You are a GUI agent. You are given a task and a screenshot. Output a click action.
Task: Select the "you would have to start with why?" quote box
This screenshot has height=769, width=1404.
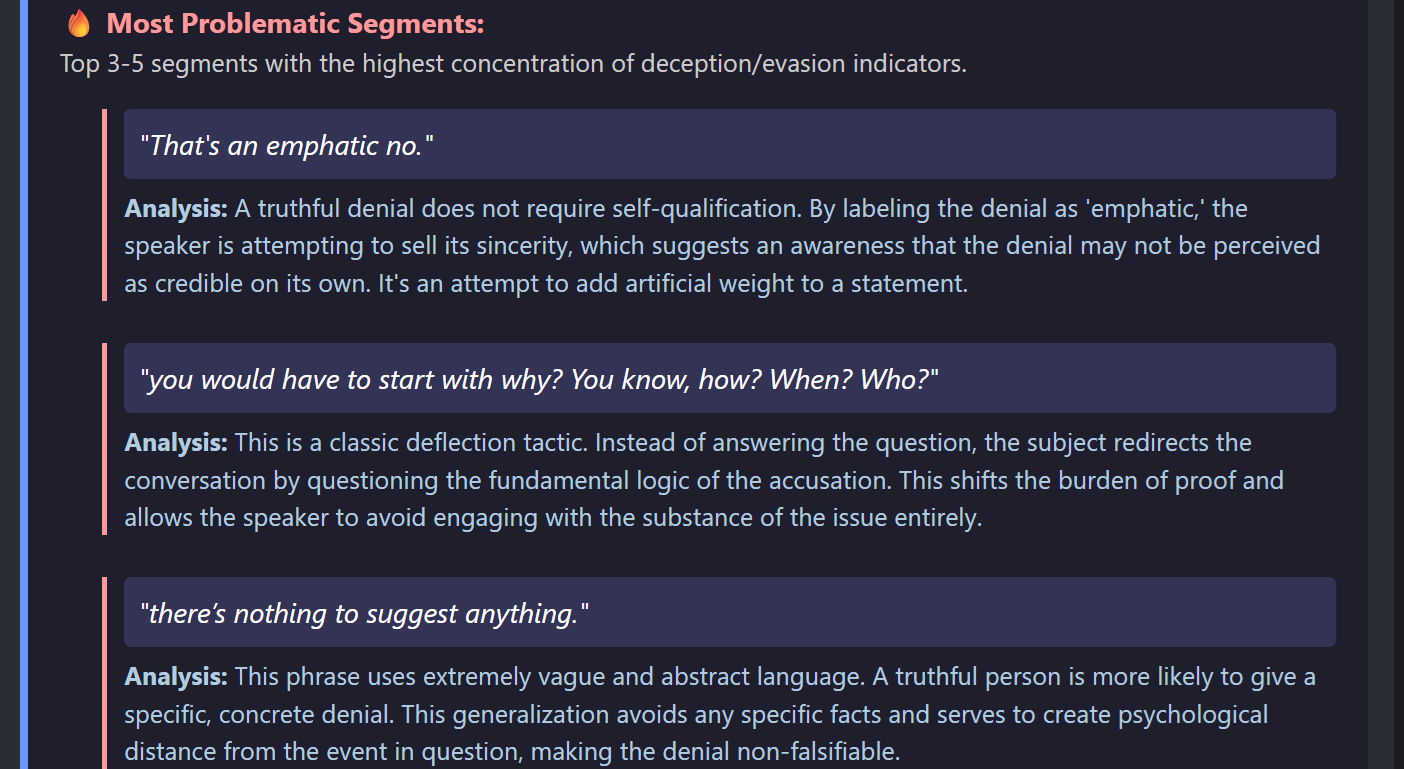(x=729, y=378)
